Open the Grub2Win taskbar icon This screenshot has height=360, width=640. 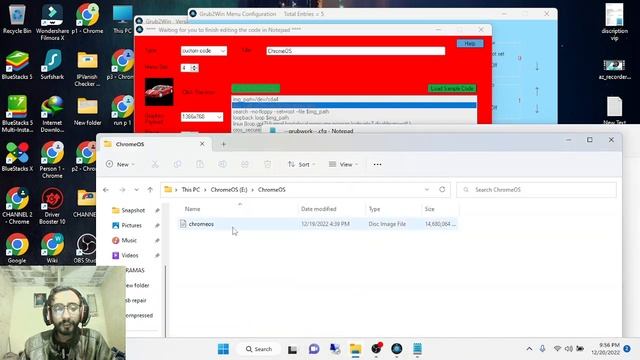point(397,349)
